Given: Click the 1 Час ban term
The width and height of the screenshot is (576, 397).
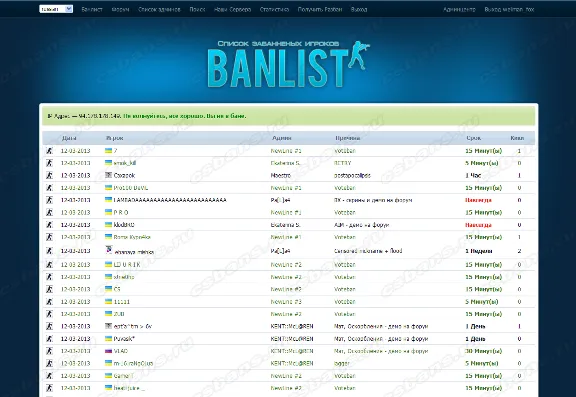Looking at the screenshot, I should [473, 176].
